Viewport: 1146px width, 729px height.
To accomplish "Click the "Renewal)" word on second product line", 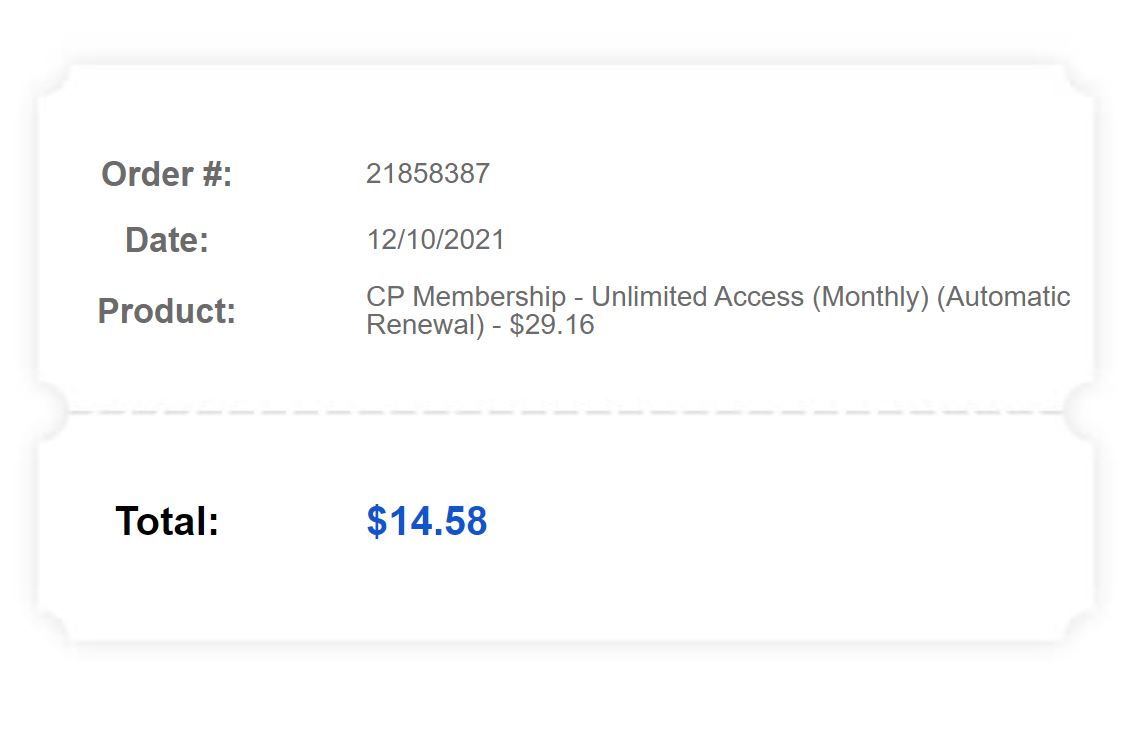I will point(425,325).
